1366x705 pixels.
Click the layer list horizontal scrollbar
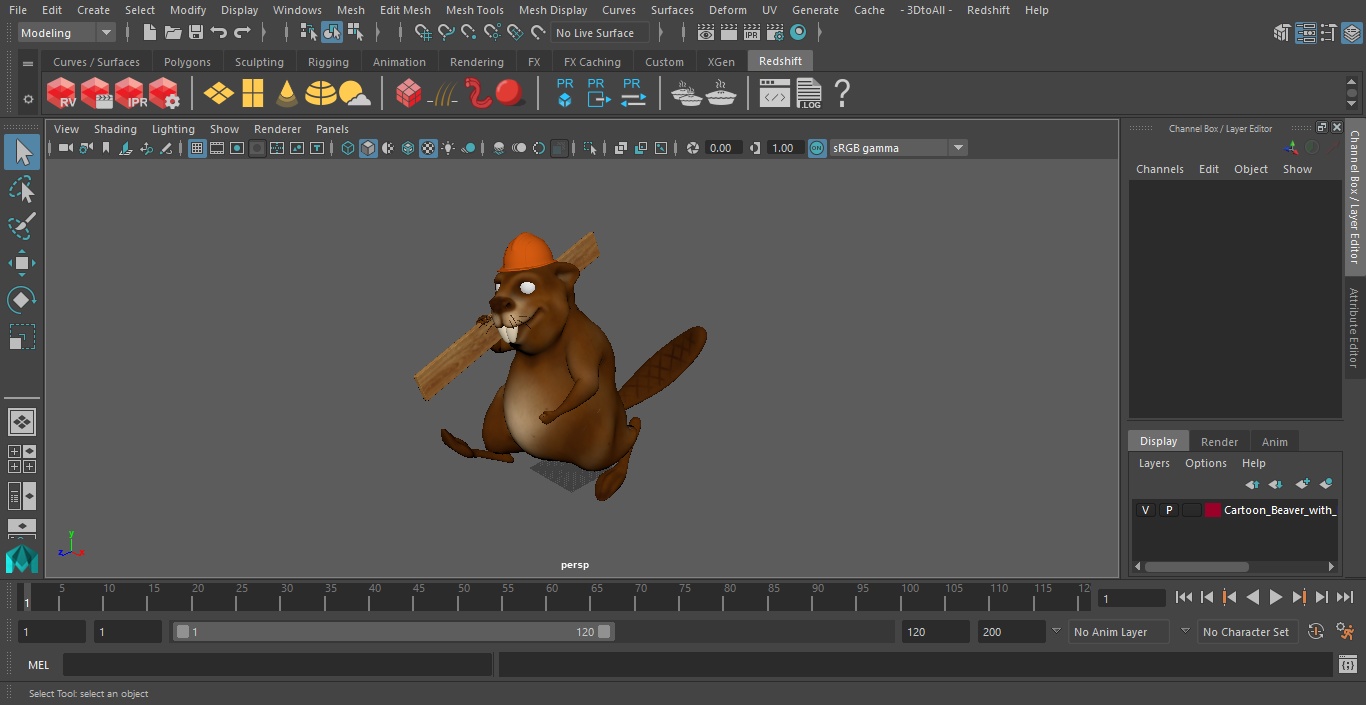pyautogui.click(x=1196, y=566)
